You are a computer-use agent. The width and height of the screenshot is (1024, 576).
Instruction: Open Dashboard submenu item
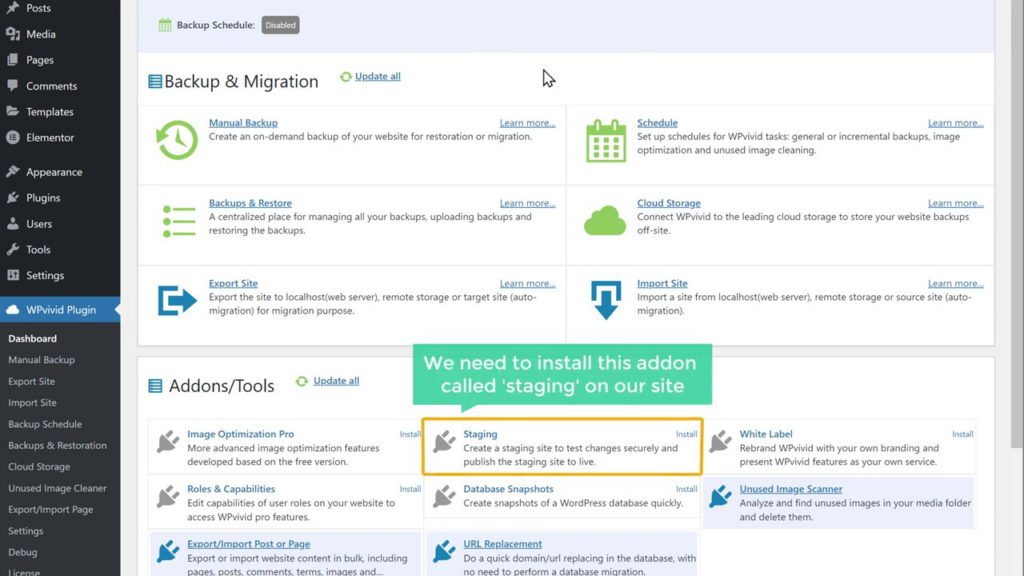pos(33,338)
